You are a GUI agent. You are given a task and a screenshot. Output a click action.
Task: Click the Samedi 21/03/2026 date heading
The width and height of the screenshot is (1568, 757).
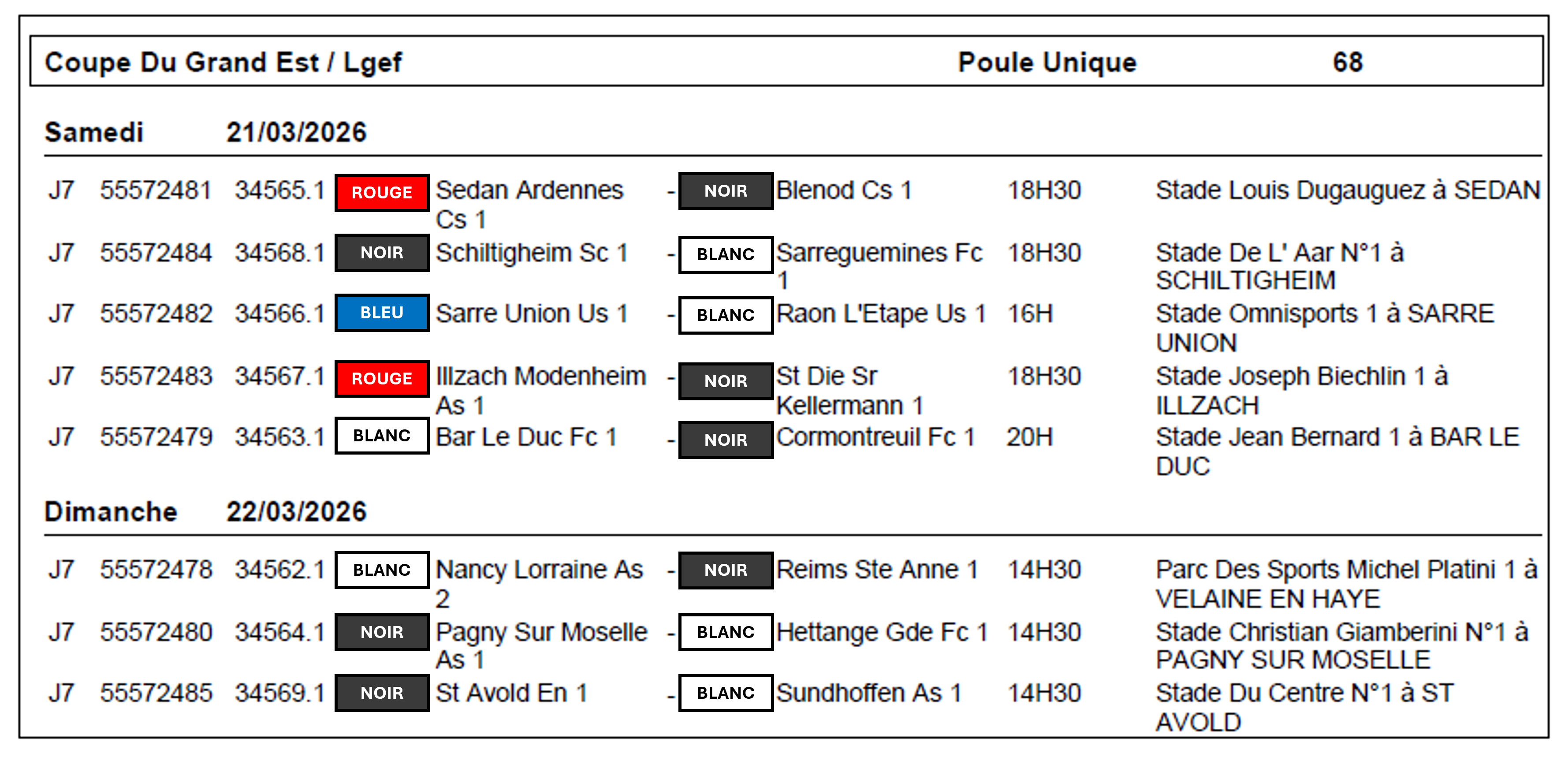point(205,132)
